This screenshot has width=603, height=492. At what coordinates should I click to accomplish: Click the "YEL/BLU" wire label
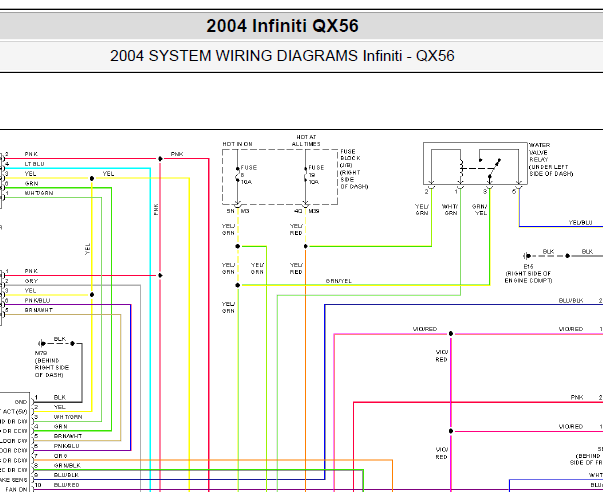[x=580, y=222]
